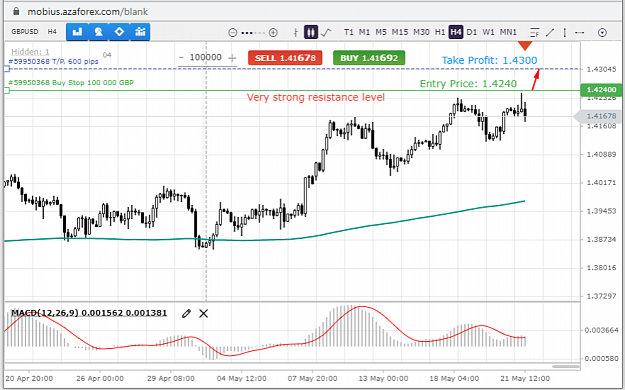Zoom in using the plus circle icon
This screenshot has height=390, width=625.
pos(273,33)
